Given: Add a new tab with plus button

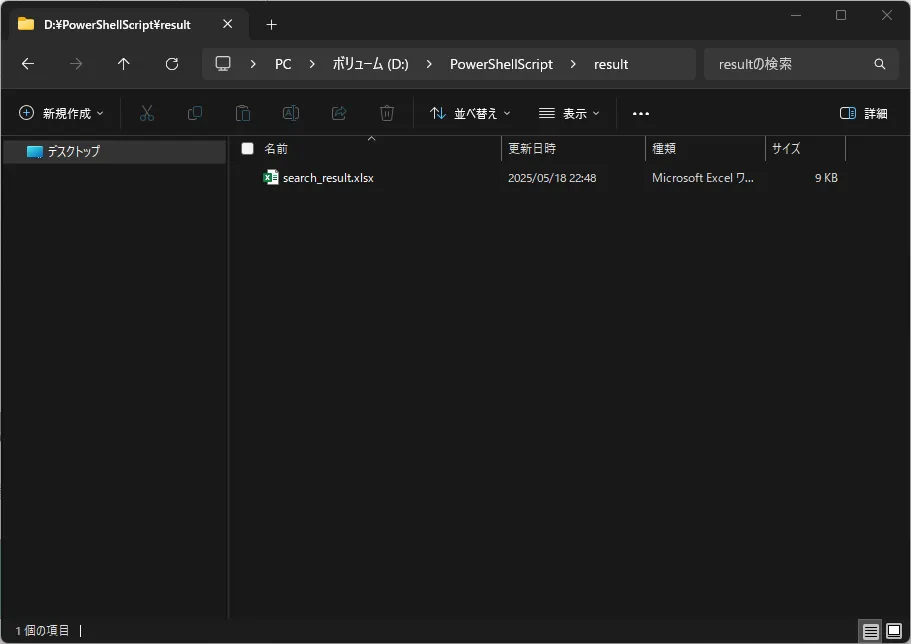Looking at the screenshot, I should pyautogui.click(x=271, y=24).
